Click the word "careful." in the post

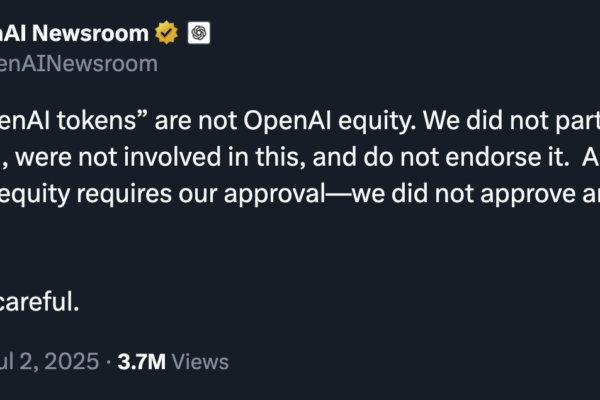tap(40, 302)
